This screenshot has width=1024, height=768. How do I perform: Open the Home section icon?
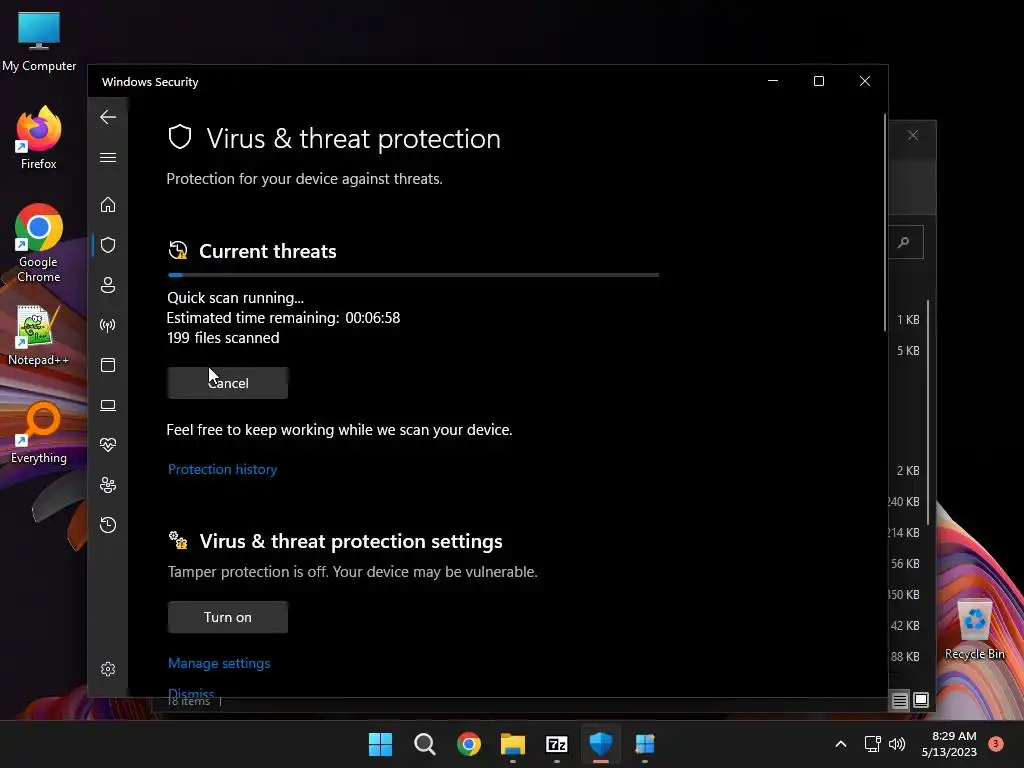108,205
